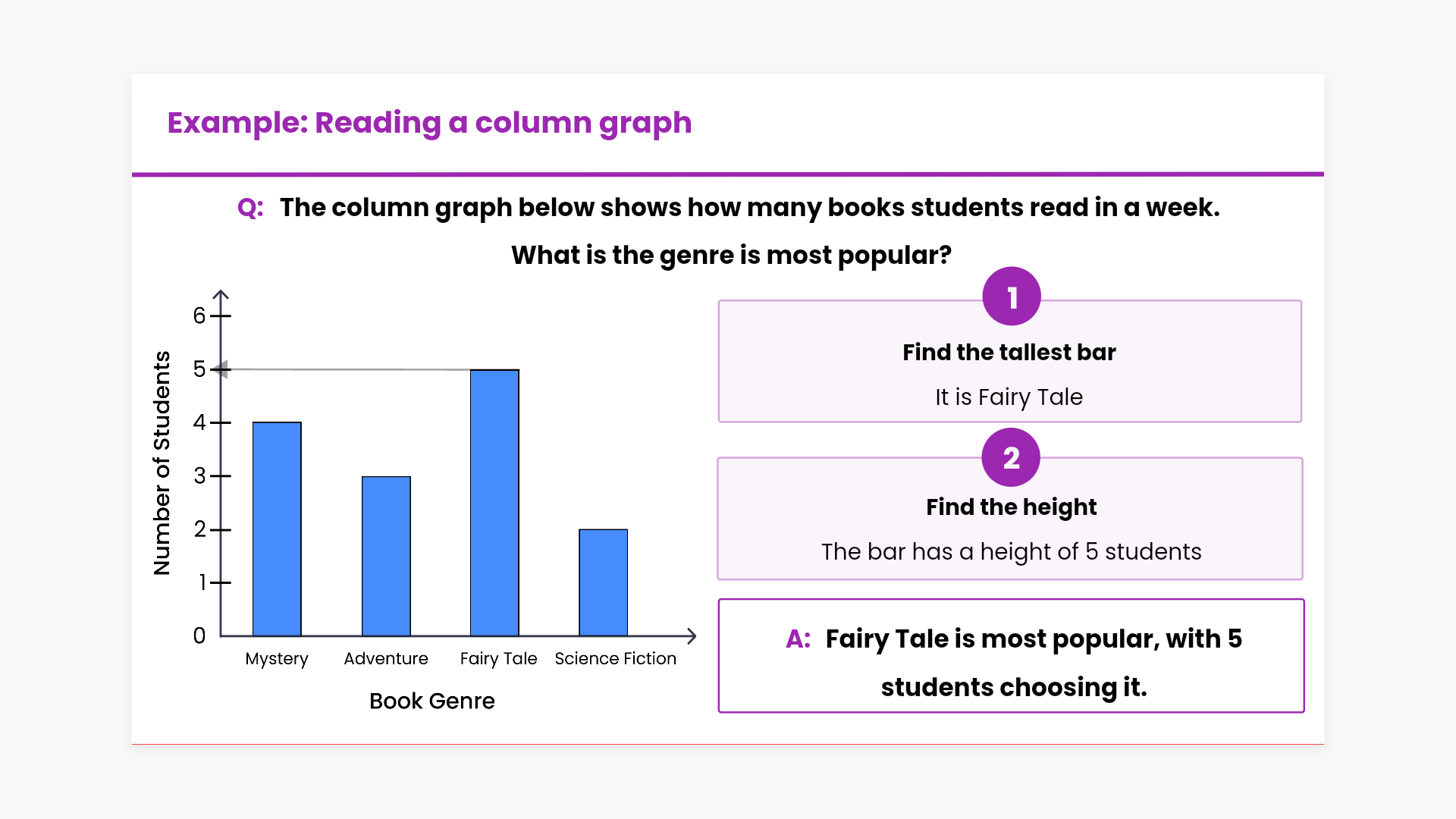
Task: Click the "Fairy Tale" axis label
Action: (x=498, y=659)
